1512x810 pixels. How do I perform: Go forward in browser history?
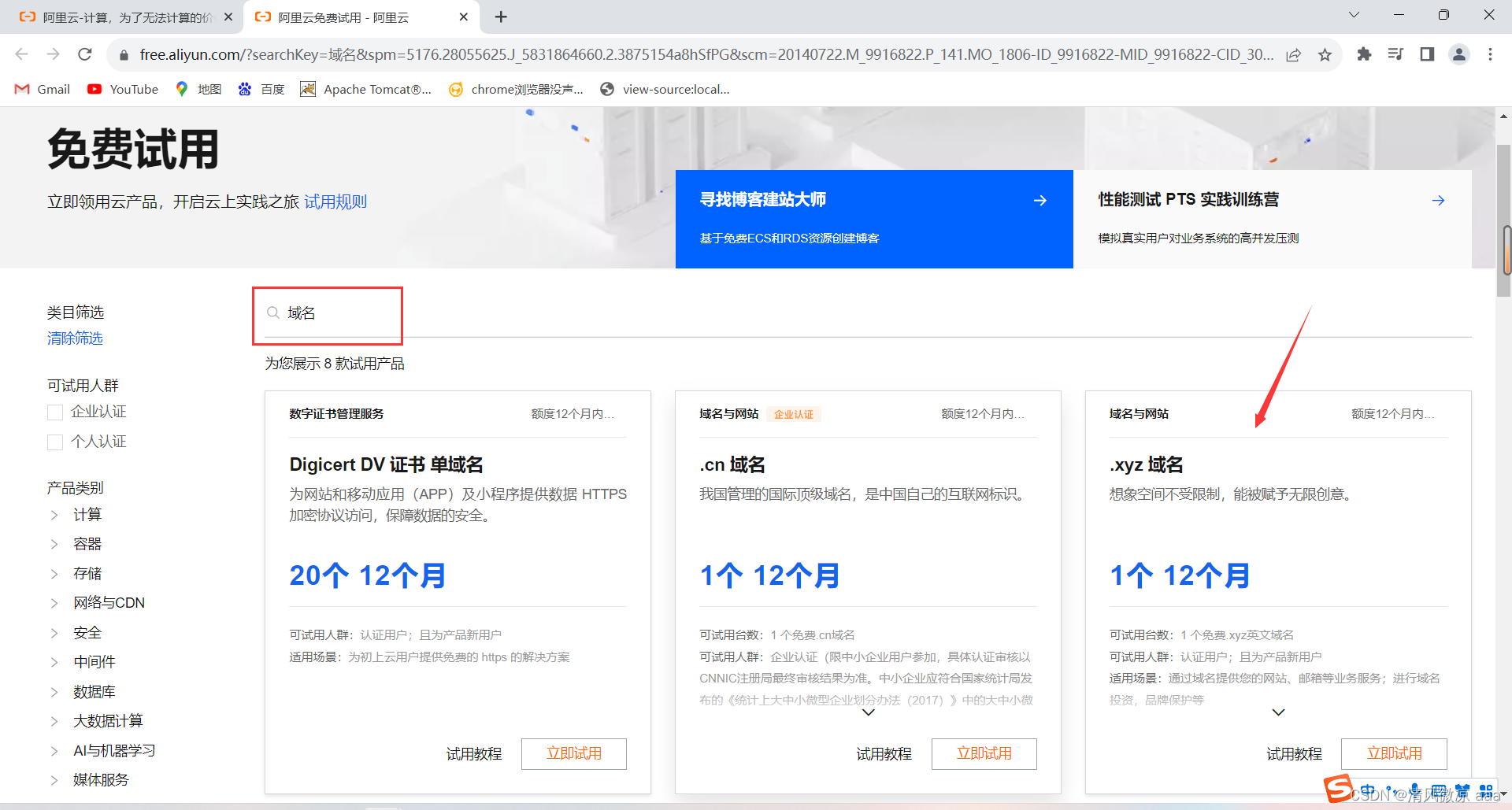(x=53, y=54)
